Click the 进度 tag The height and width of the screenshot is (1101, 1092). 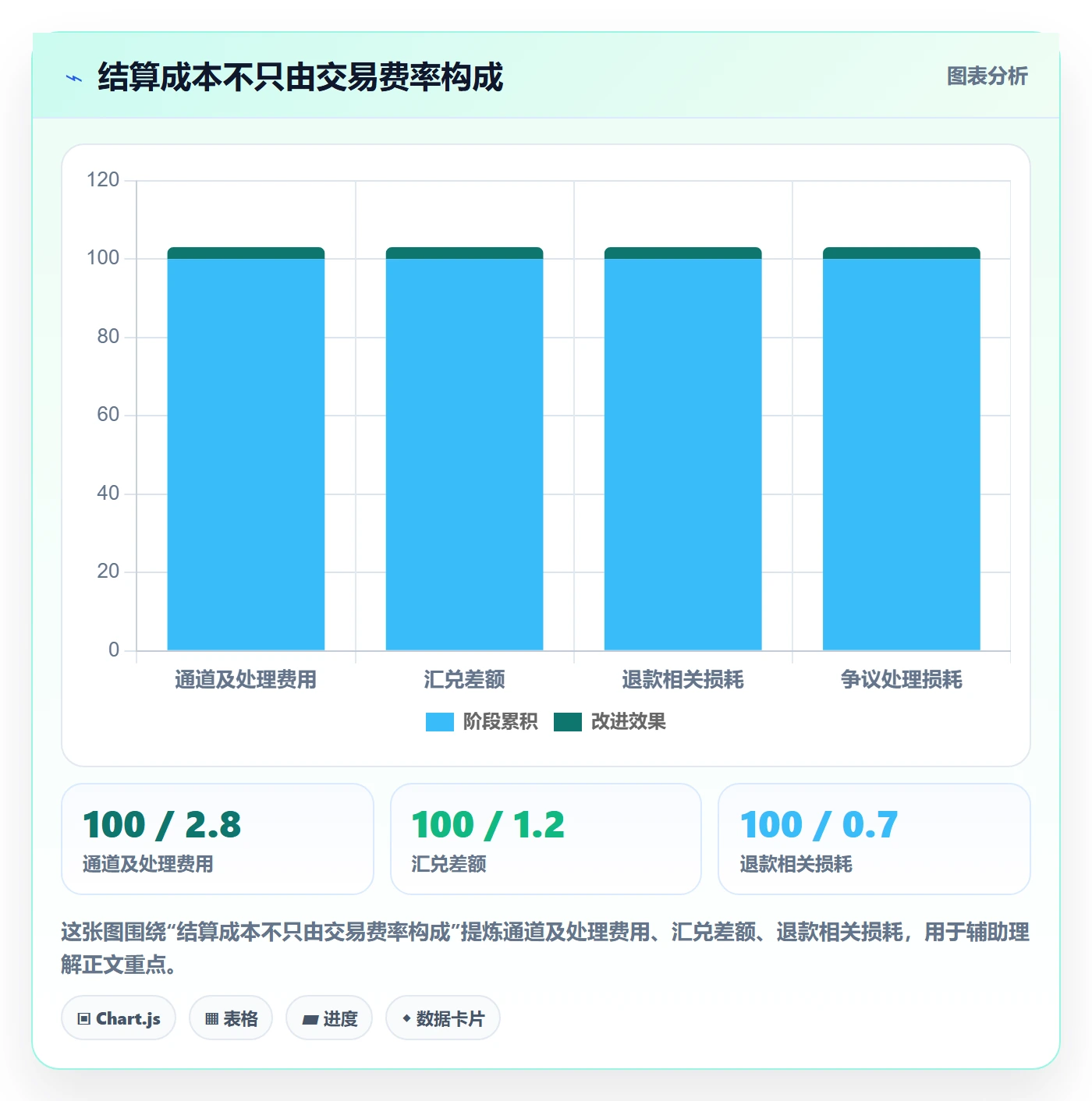tap(329, 1018)
